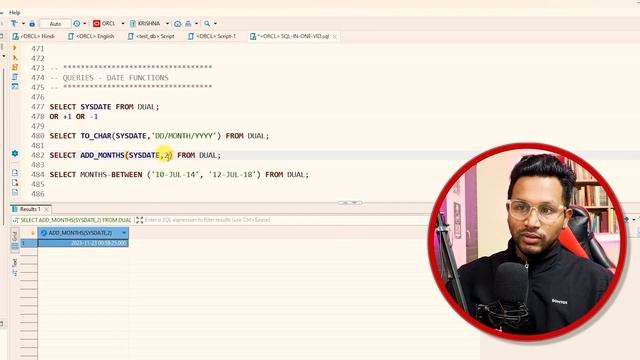Click the result cell 2023-11-22 timestamp
Viewport: 640px width, 360px height.
tap(83, 243)
